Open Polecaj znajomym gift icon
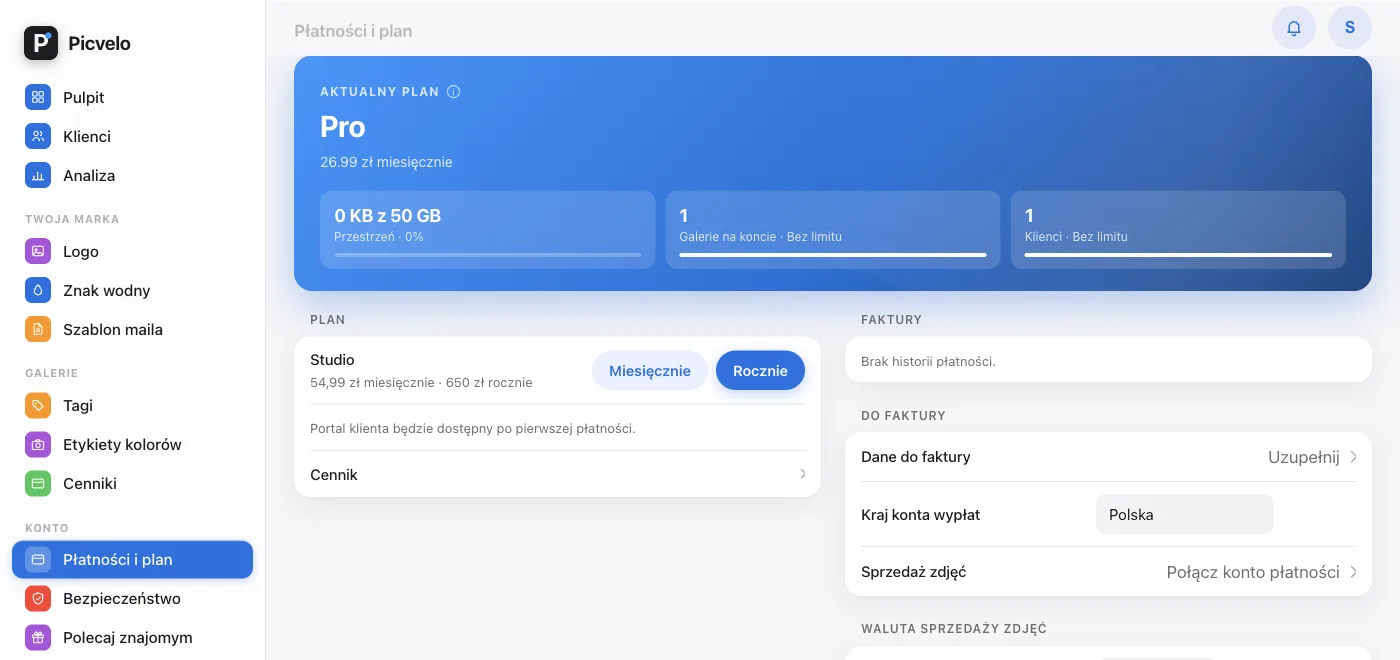This screenshot has width=1400, height=660. tap(38, 638)
